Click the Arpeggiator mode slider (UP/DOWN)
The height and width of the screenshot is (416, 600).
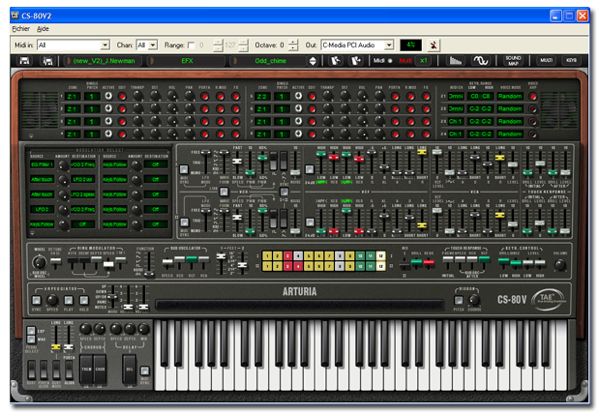(112, 297)
